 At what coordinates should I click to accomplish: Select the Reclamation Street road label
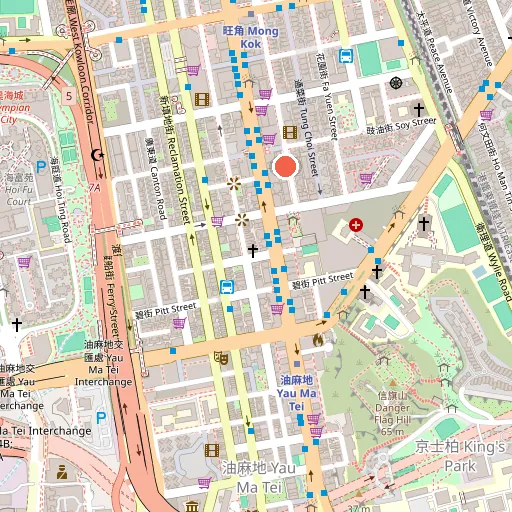pos(176,160)
